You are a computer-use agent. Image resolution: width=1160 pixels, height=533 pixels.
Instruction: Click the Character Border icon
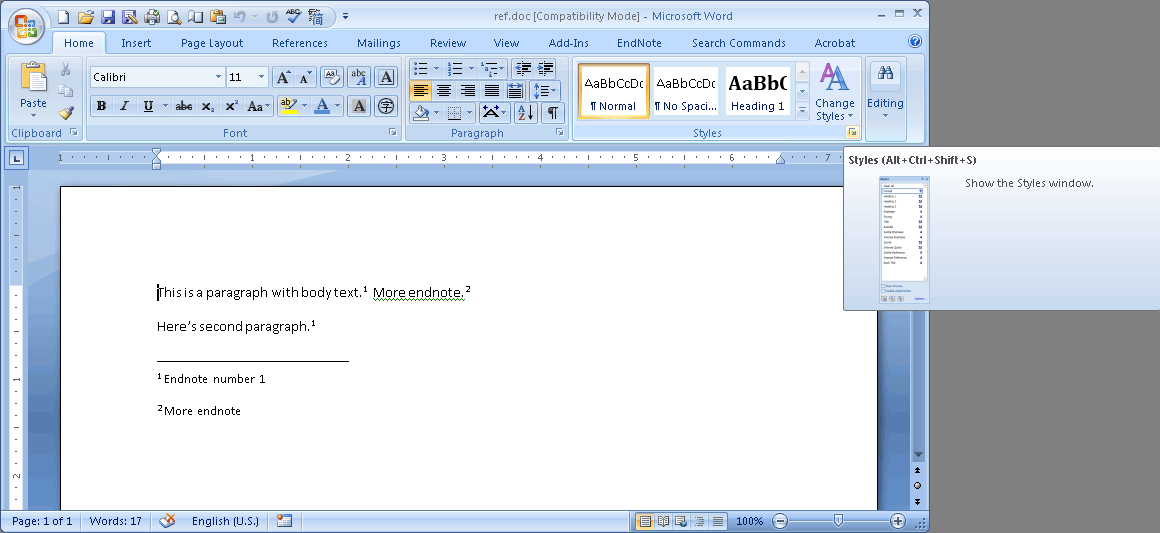(385, 77)
